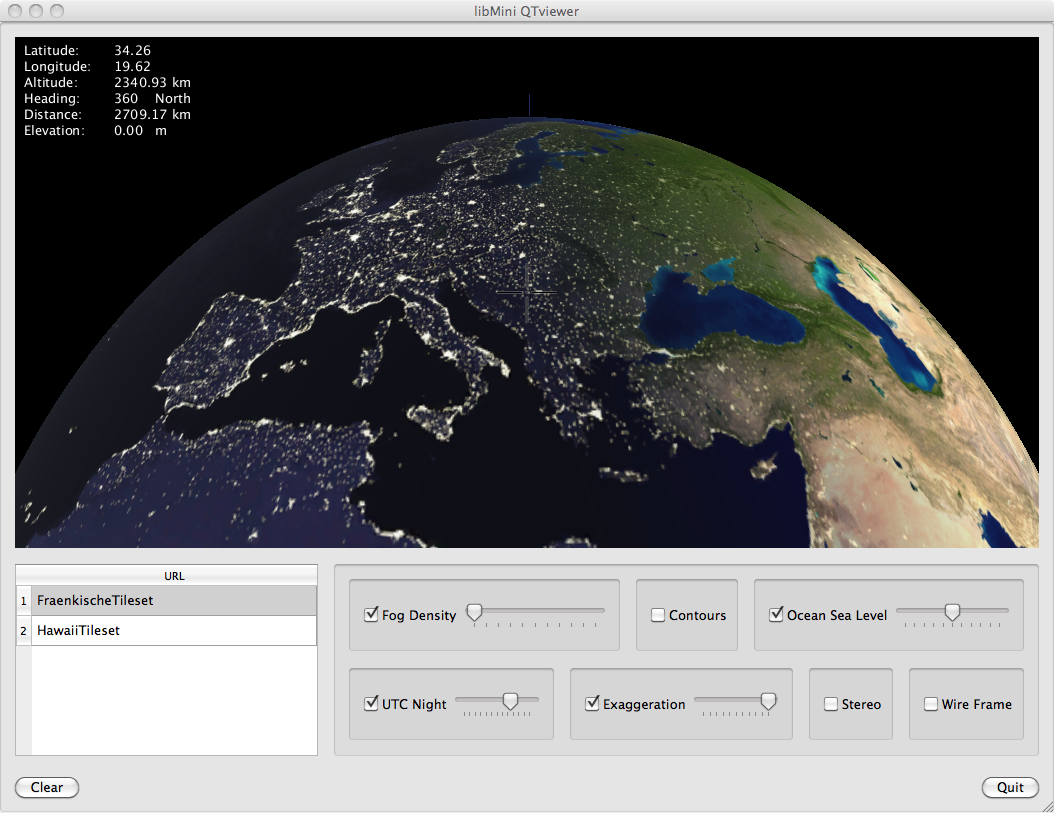Enable the Stereo checkbox
The width and height of the screenshot is (1054, 813).
pos(831,704)
